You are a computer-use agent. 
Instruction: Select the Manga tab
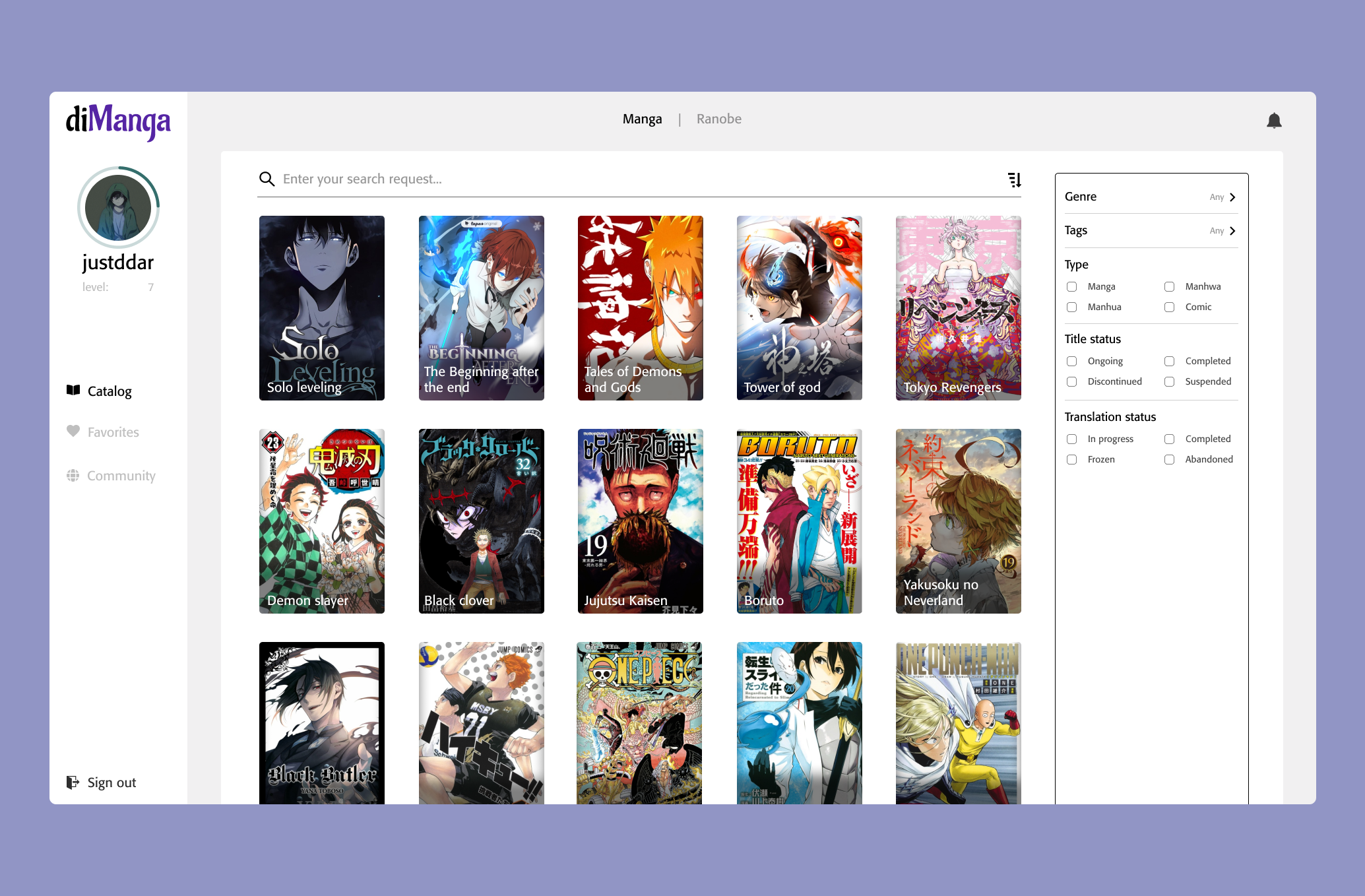[642, 119]
